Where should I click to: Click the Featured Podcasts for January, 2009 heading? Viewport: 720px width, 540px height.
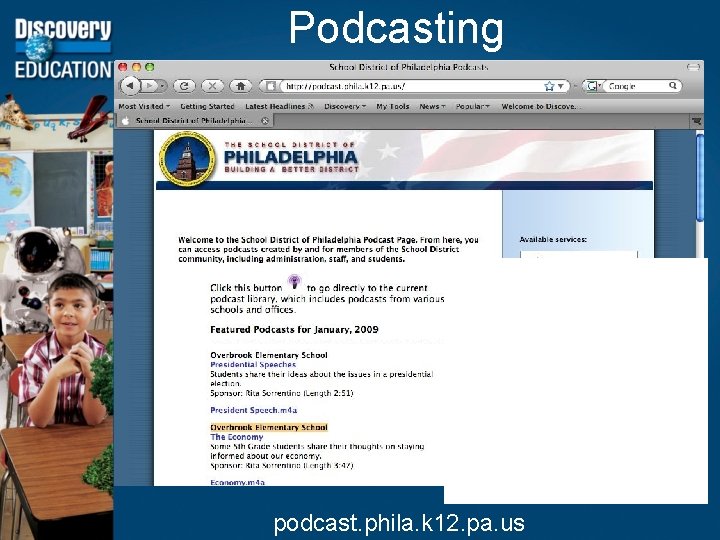click(294, 330)
